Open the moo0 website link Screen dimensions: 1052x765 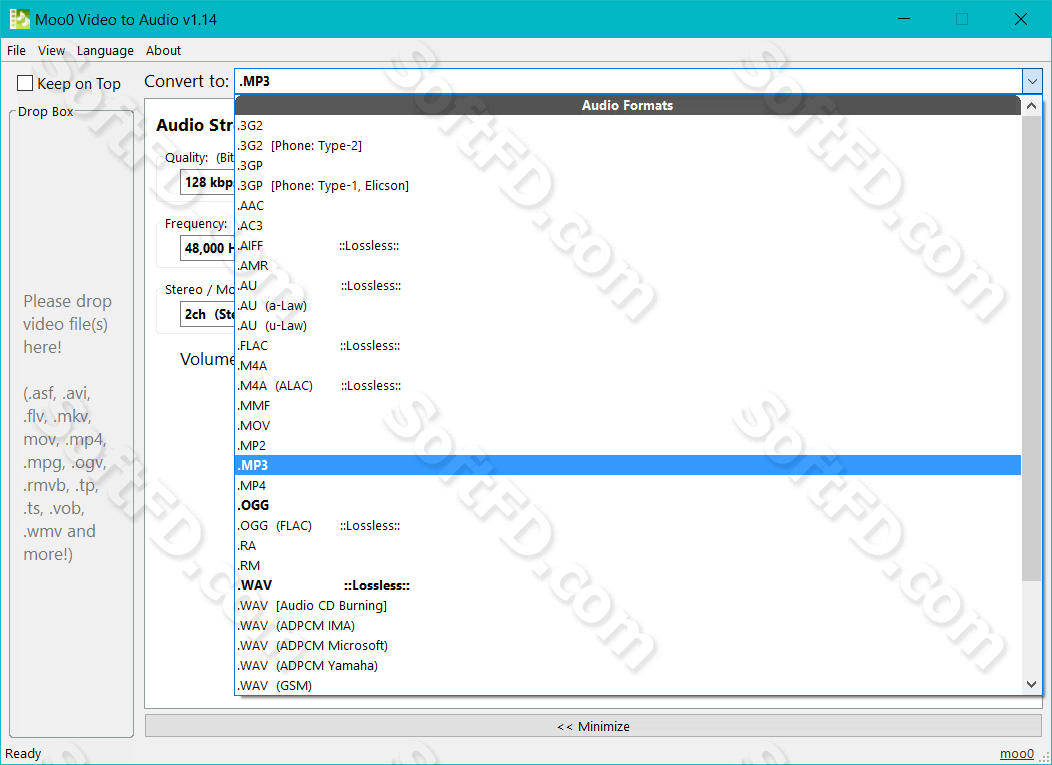pyautogui.click(x=1016, y=754)
